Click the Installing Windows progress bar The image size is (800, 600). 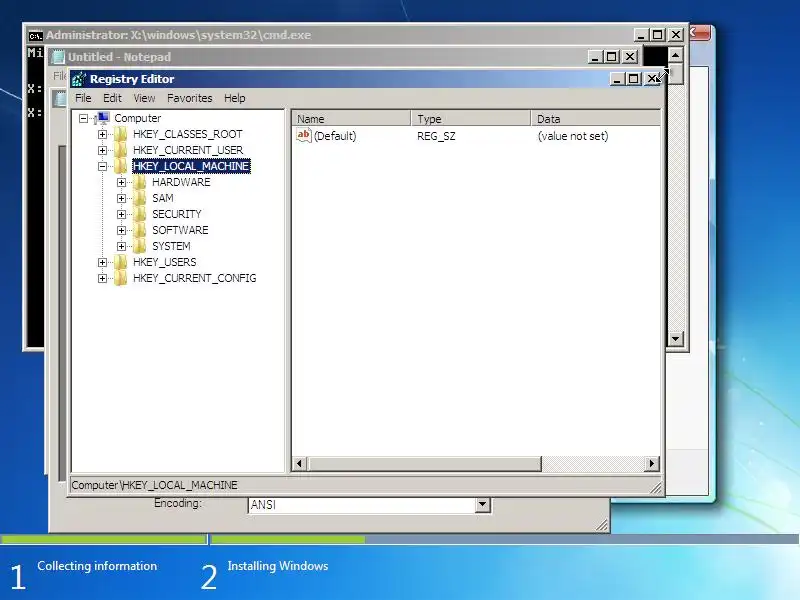click(x=504, y=539)
